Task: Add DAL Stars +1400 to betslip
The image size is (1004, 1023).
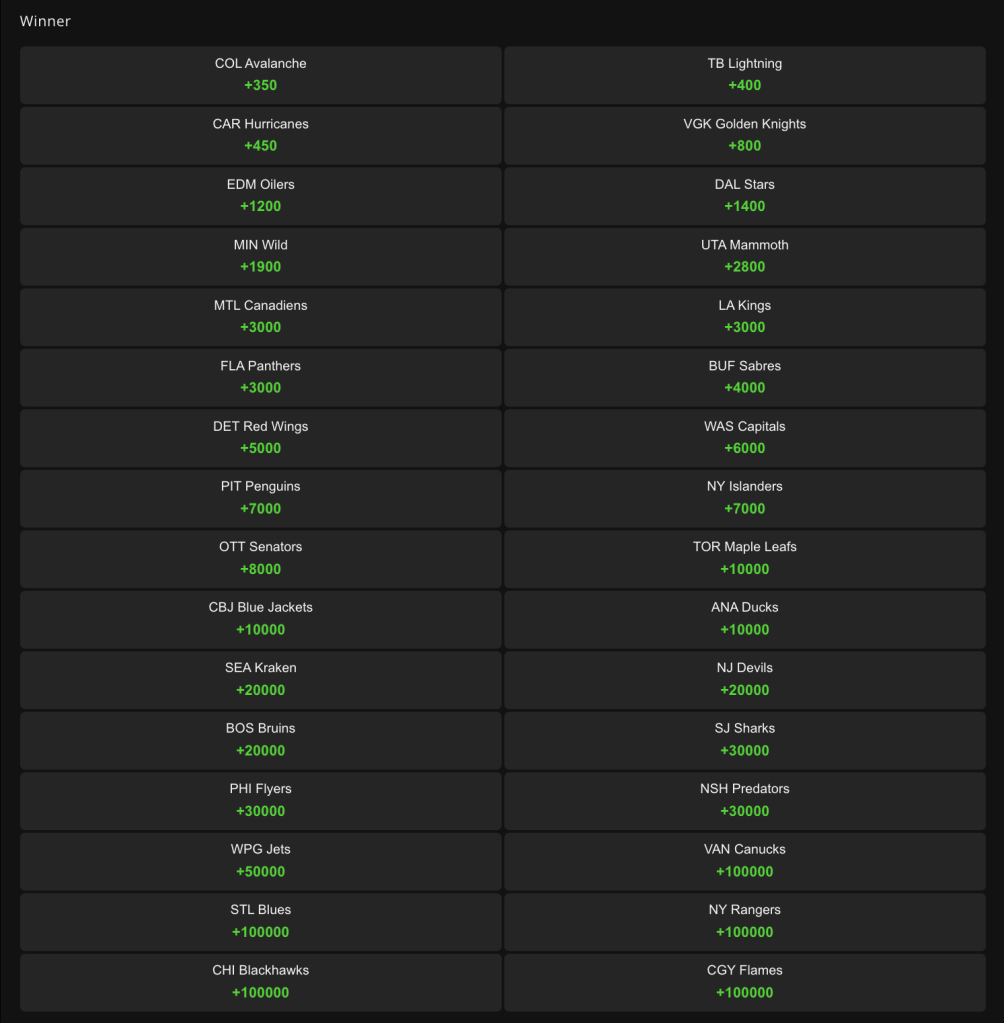Action: (744, 196)
